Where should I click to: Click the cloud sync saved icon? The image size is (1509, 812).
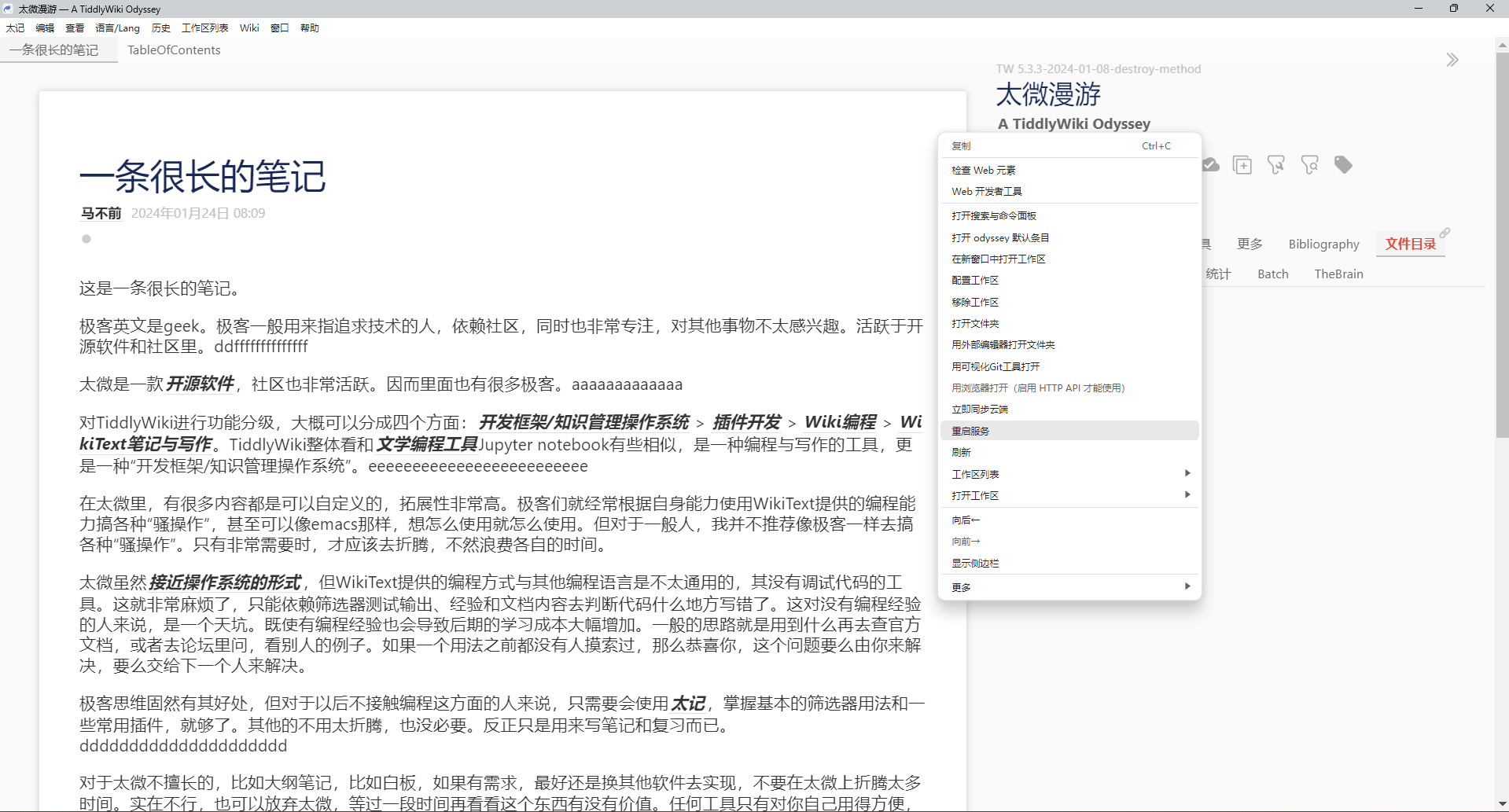coord(1211,165)
